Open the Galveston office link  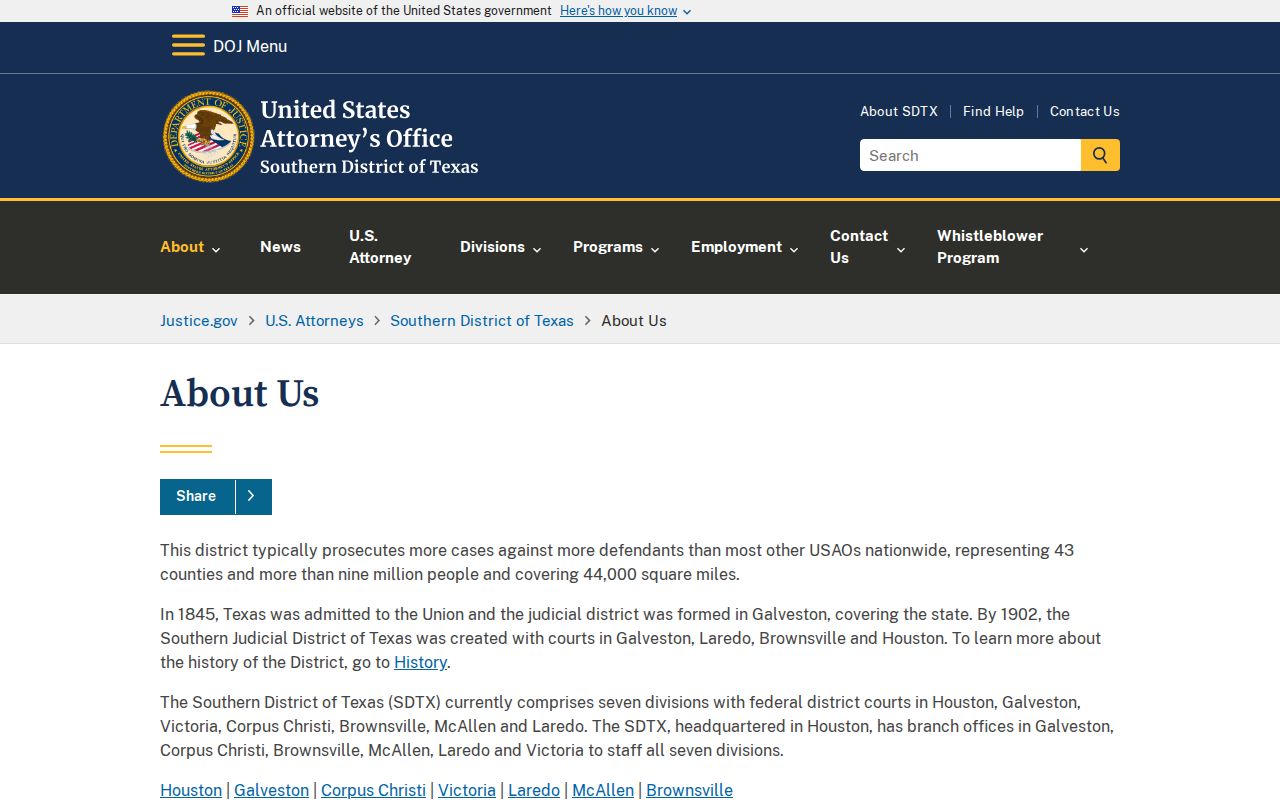271,790
